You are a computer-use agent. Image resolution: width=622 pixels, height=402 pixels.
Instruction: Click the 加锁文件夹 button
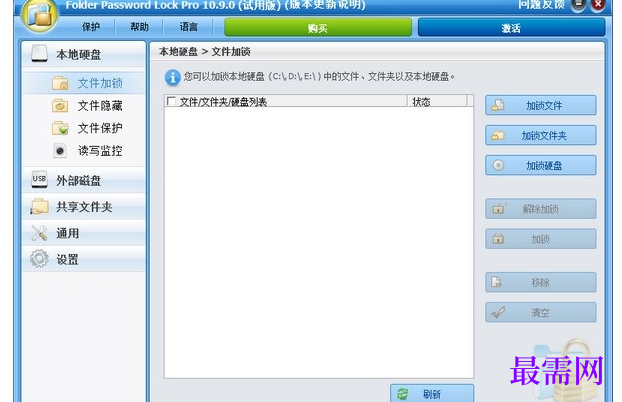(x=541, y=135)
